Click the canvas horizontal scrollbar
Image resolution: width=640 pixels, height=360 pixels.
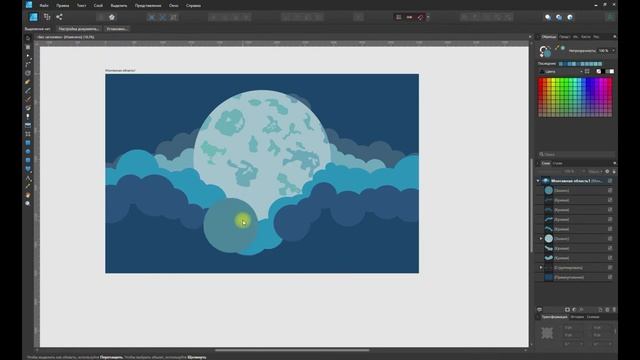(292, 350)
